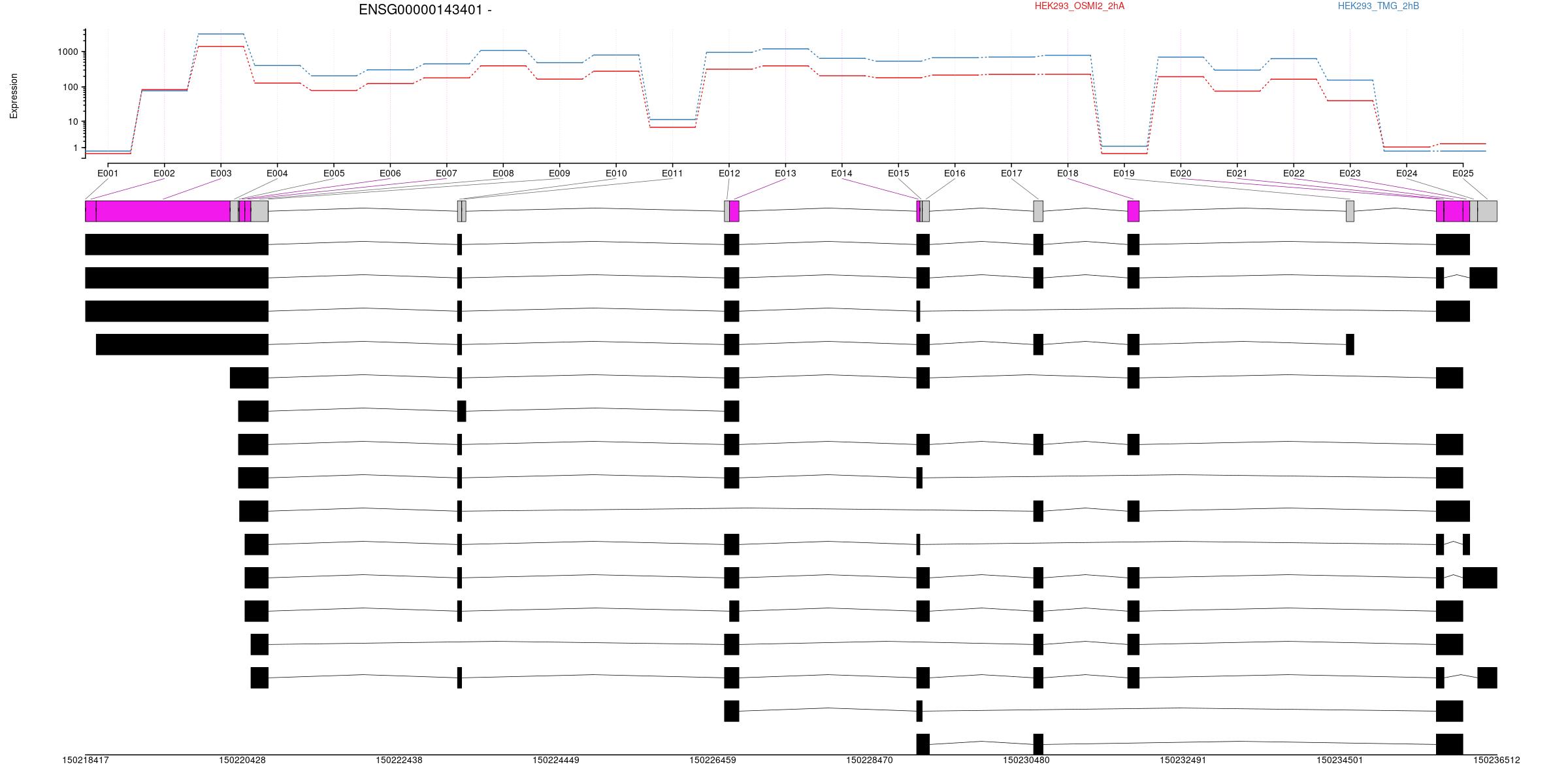Click the E002 exon label
Viewport: 1568px width, 771px height.
(164, 174)
